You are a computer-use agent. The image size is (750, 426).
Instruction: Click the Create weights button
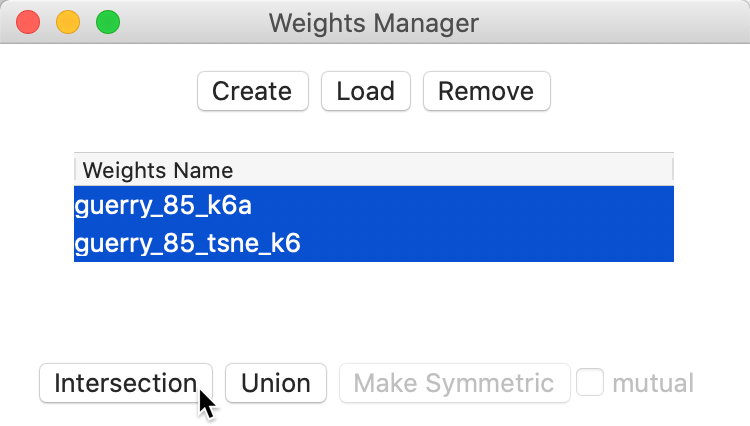(x=252, y=91)
